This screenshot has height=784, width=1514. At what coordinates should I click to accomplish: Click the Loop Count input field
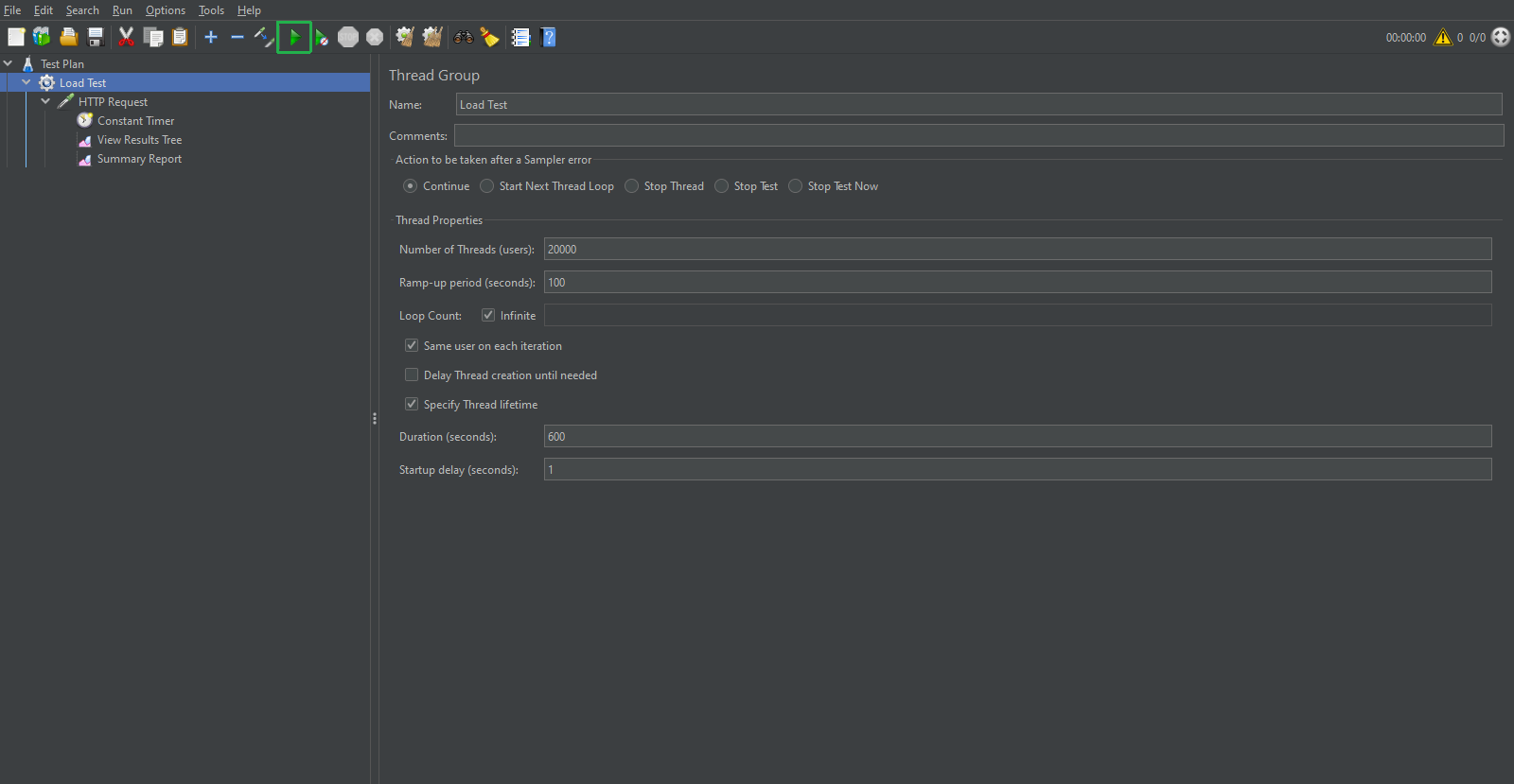tap(1017, 315)
